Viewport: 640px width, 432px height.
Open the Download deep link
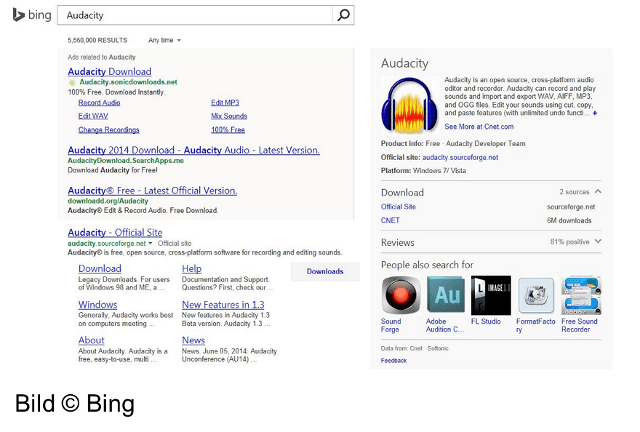100,269
